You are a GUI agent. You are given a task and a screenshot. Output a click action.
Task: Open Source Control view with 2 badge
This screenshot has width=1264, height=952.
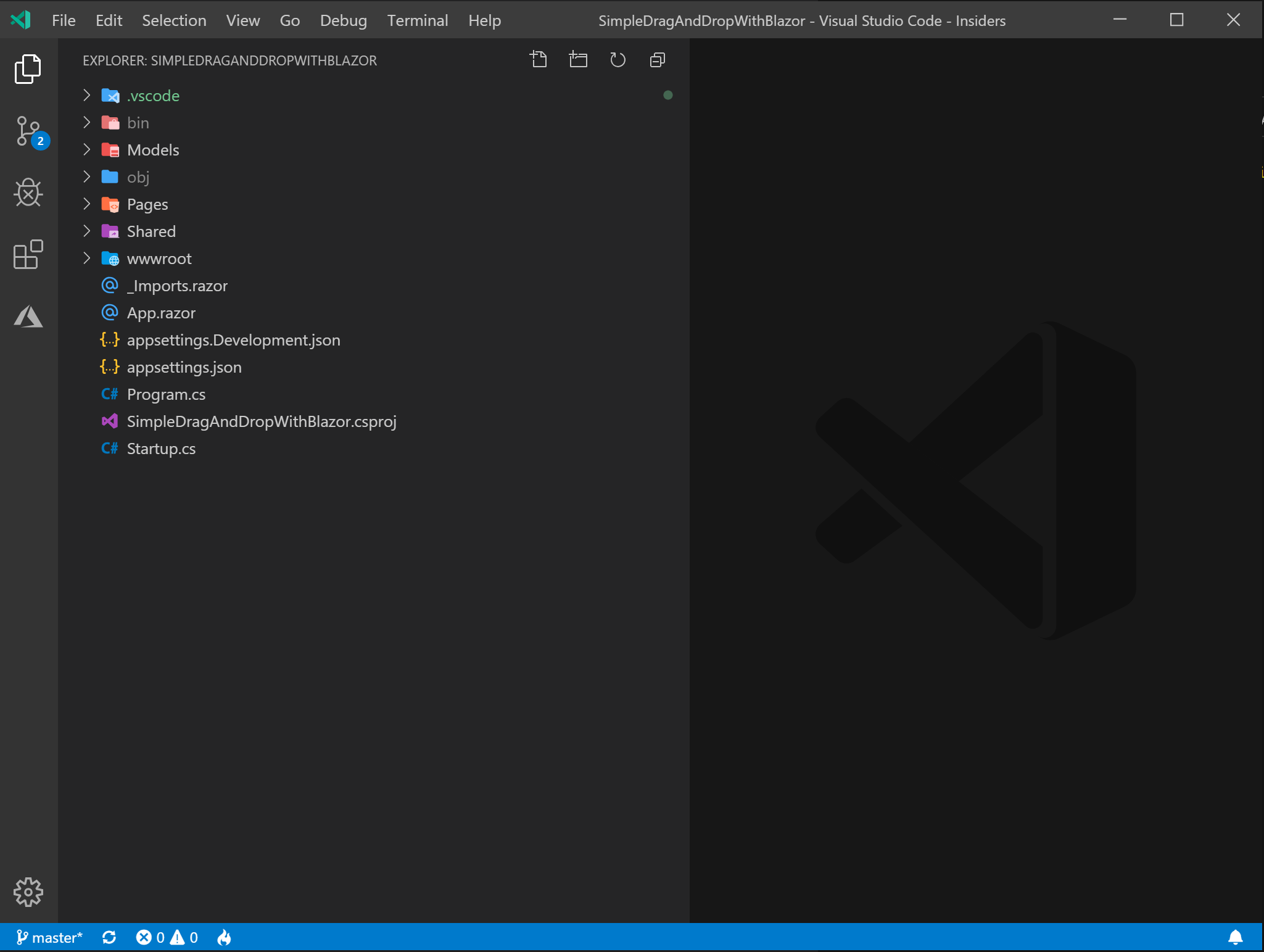(x=28, y=131)
